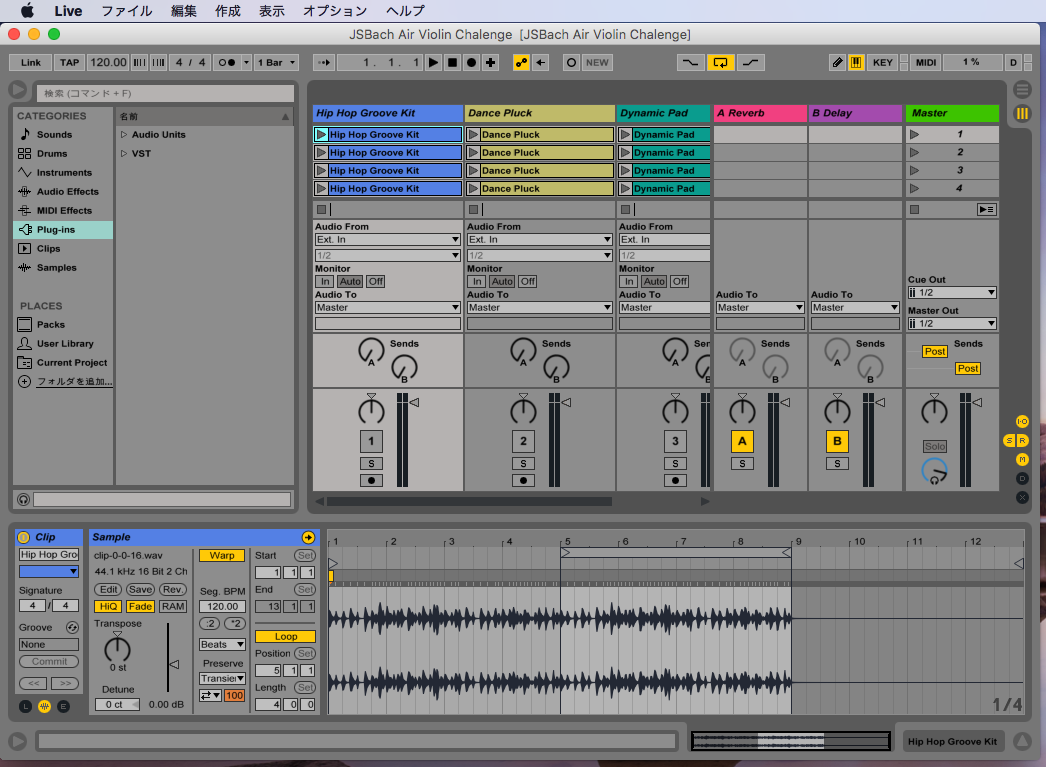Open the 表示 menu
The height and width of the screenshot is (767, 1046).
click(x=272, y=11)
